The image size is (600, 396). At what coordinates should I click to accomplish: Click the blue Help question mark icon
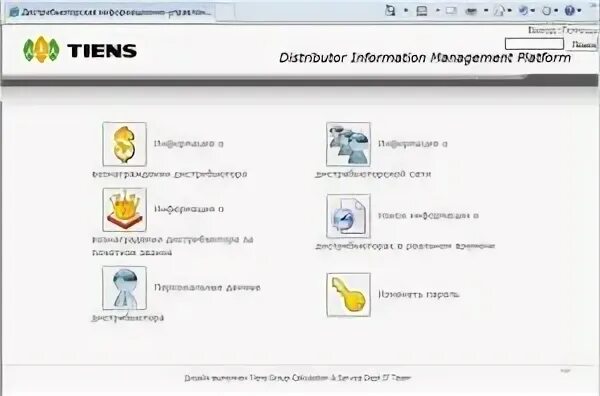tap(570, 10)
